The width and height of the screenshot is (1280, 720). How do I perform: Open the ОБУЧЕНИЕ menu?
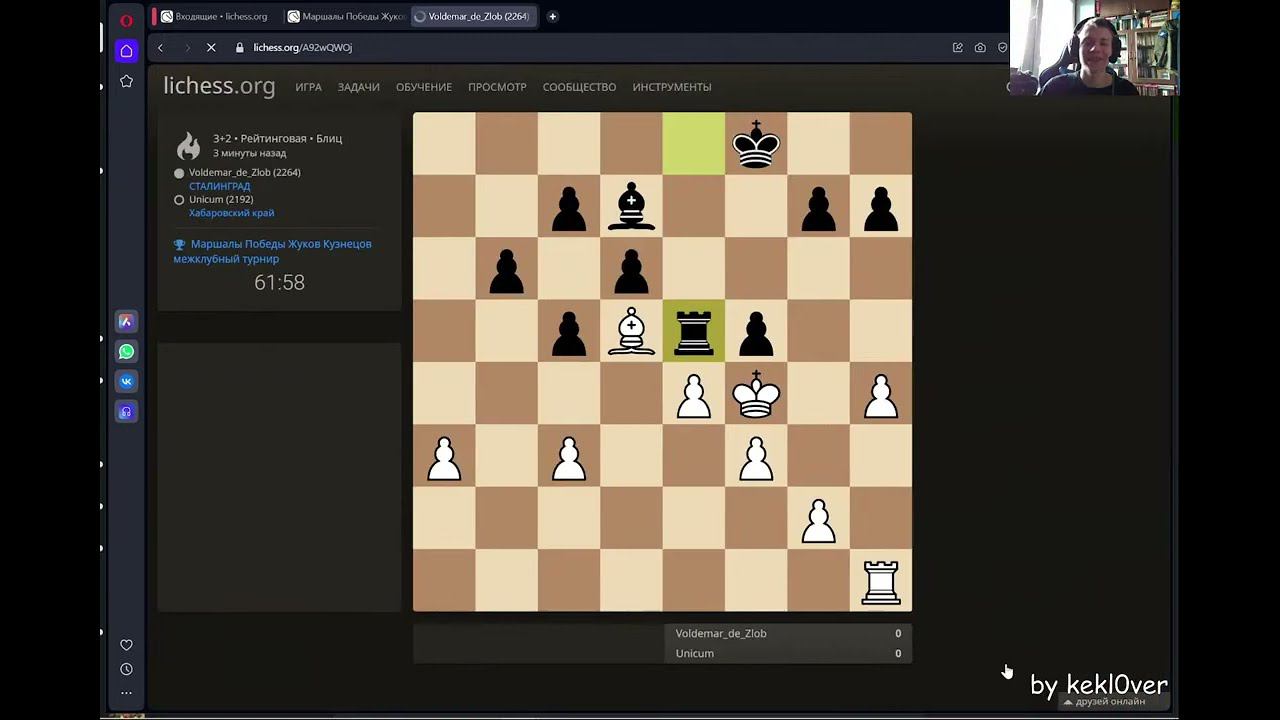424,87
